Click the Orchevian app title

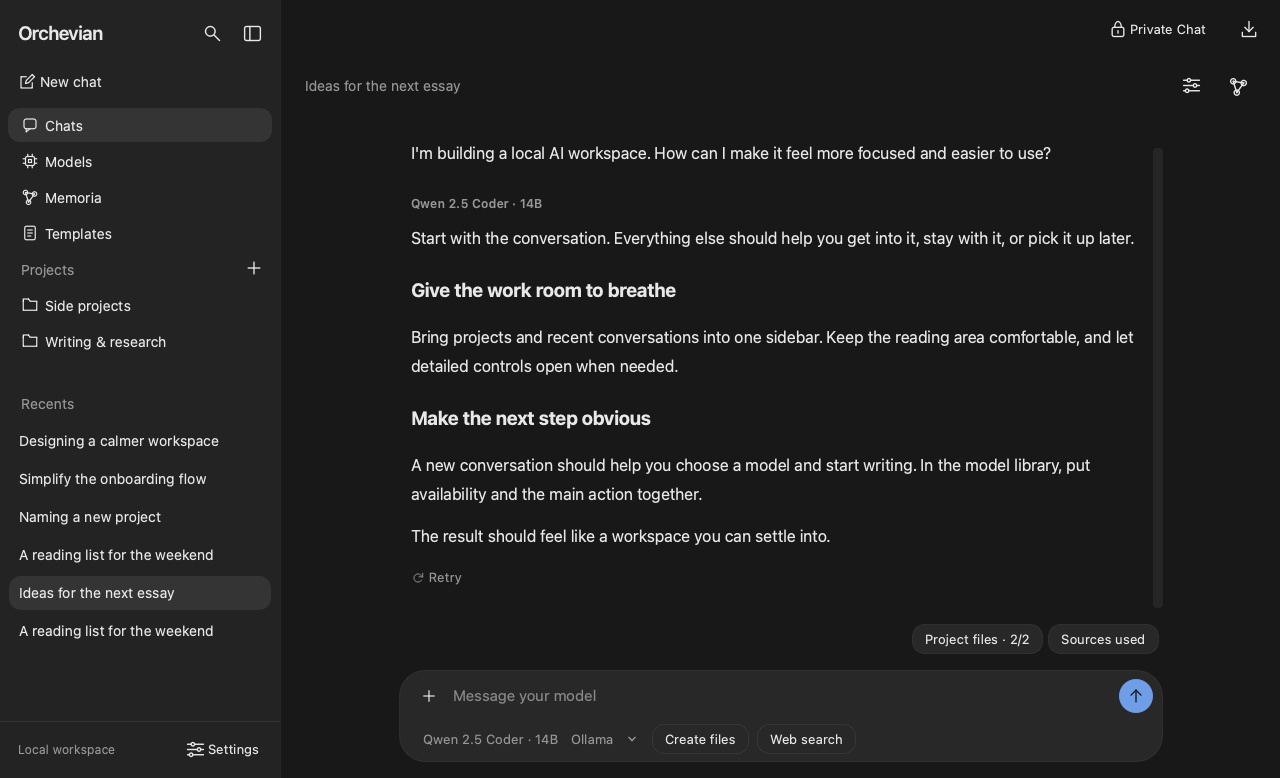(60, 33)
